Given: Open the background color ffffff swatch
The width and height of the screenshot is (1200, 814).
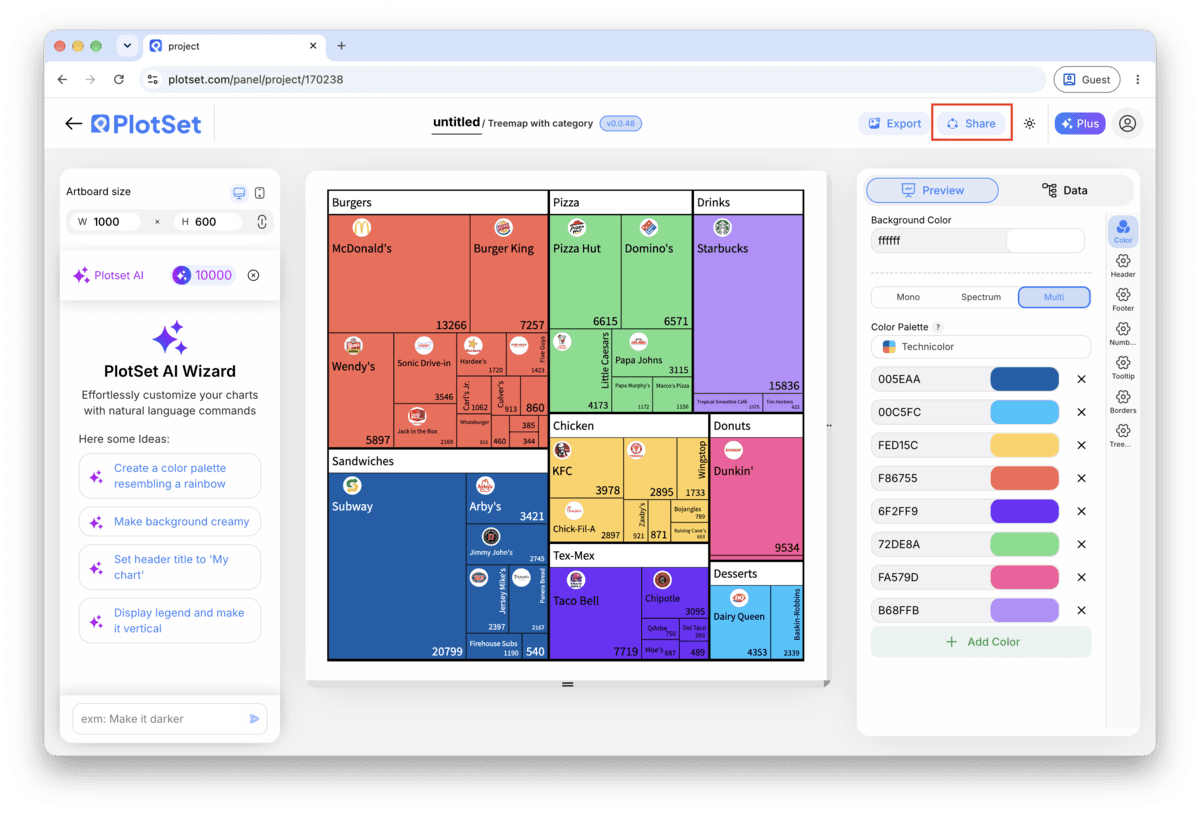Looking at the screenshot, I should tap(1044, 241).
